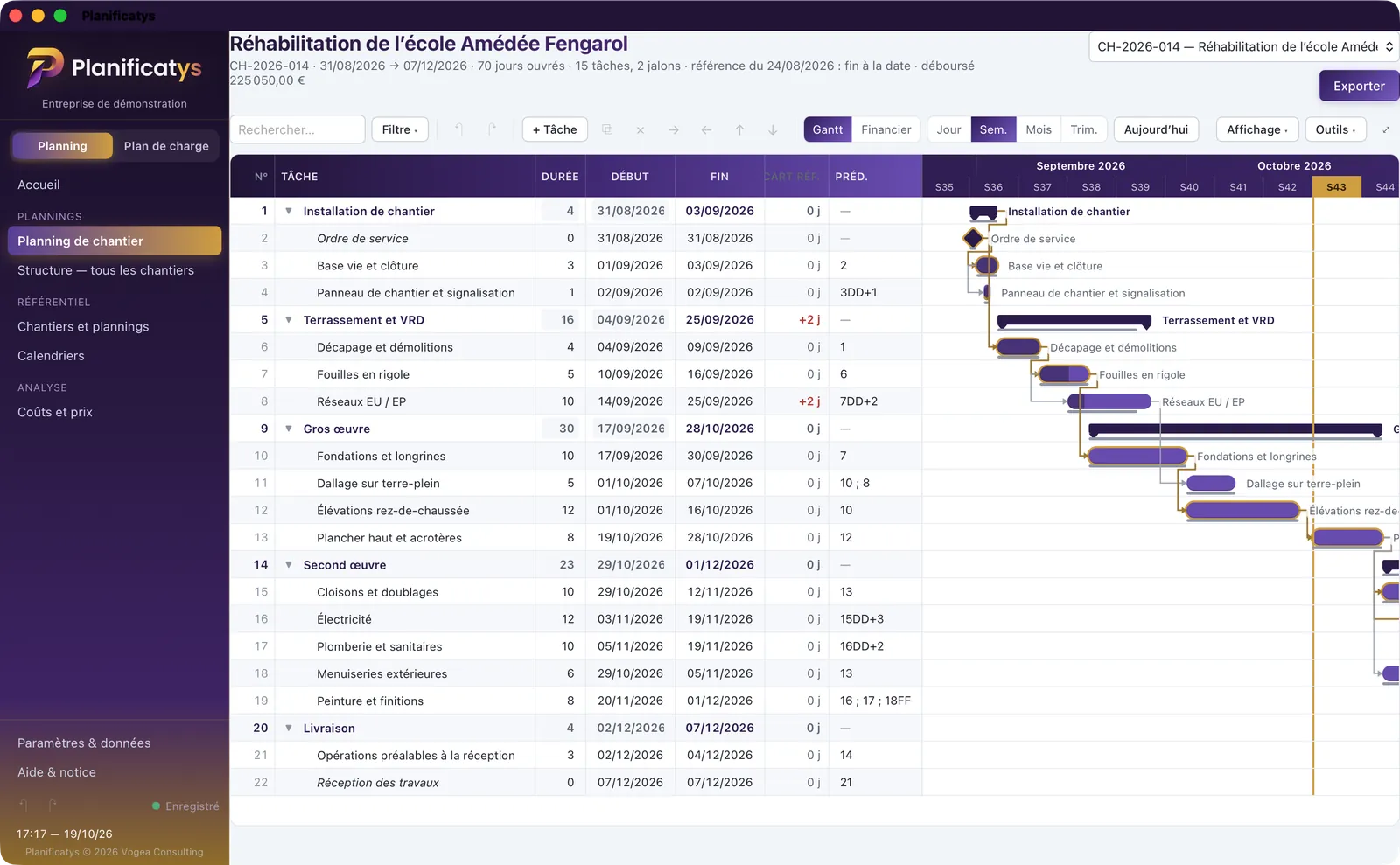This screenshot has width=1400, height=865.
Task: Switch timescale to Jour
Action: coord(948,129)
